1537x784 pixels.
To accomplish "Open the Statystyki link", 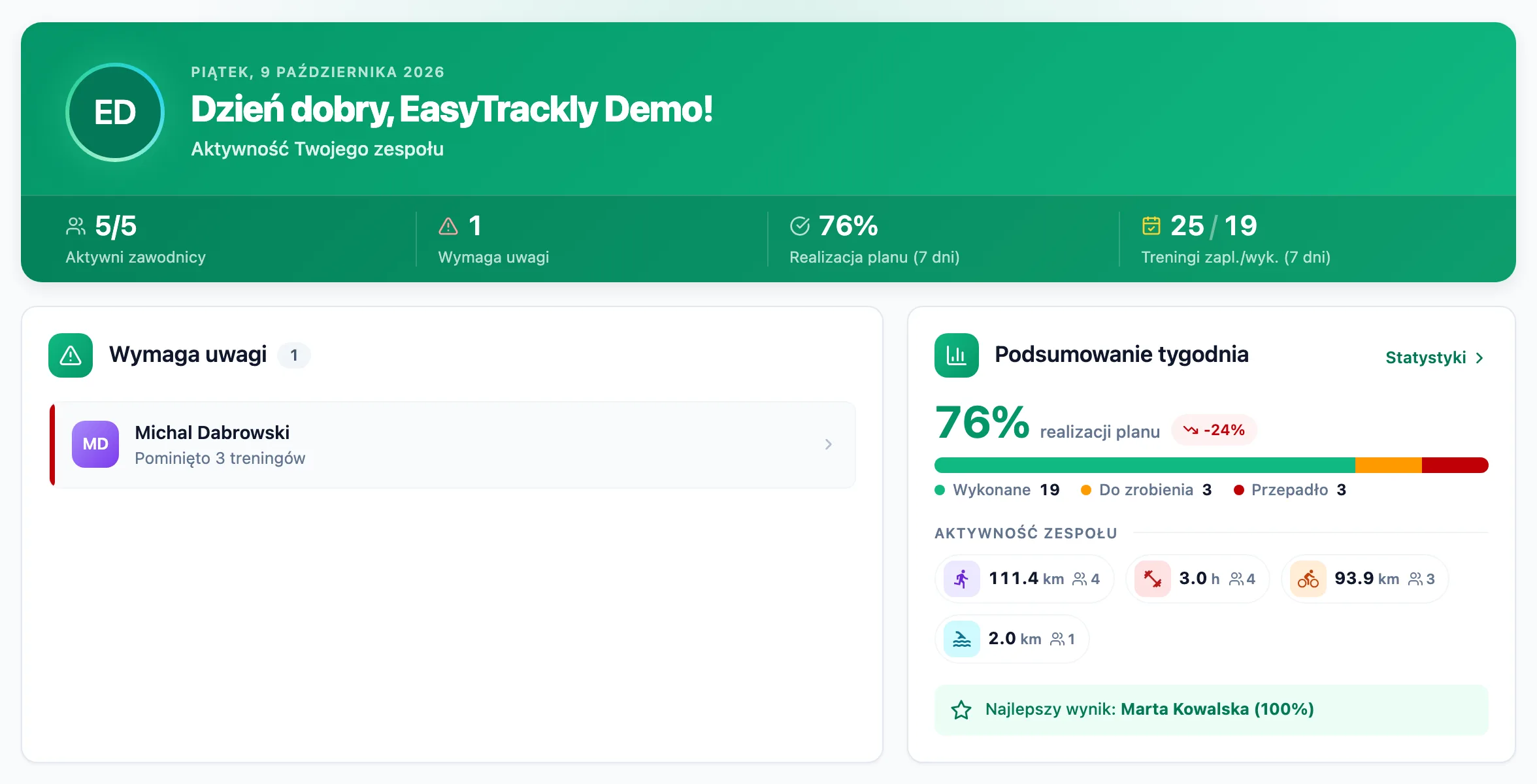I will [x=1435, y=358].
